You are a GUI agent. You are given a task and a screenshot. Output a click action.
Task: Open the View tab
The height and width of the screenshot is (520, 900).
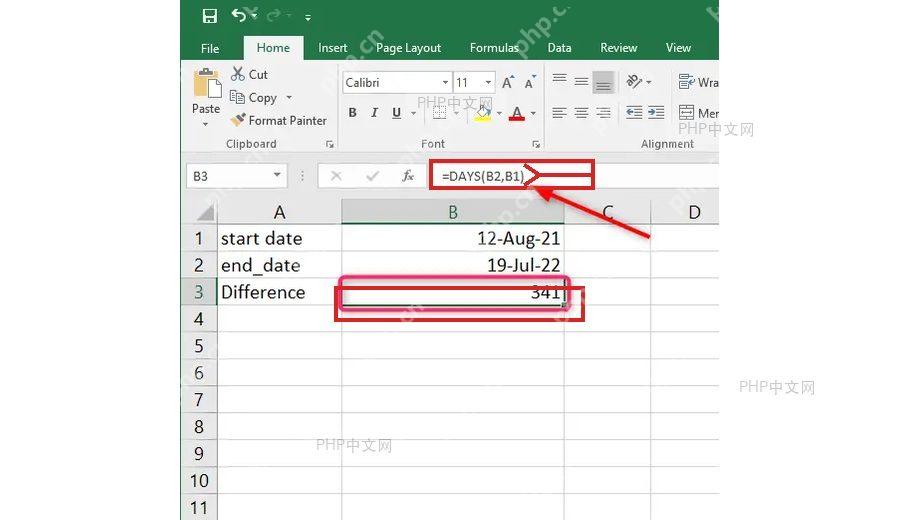coord(678,48)
